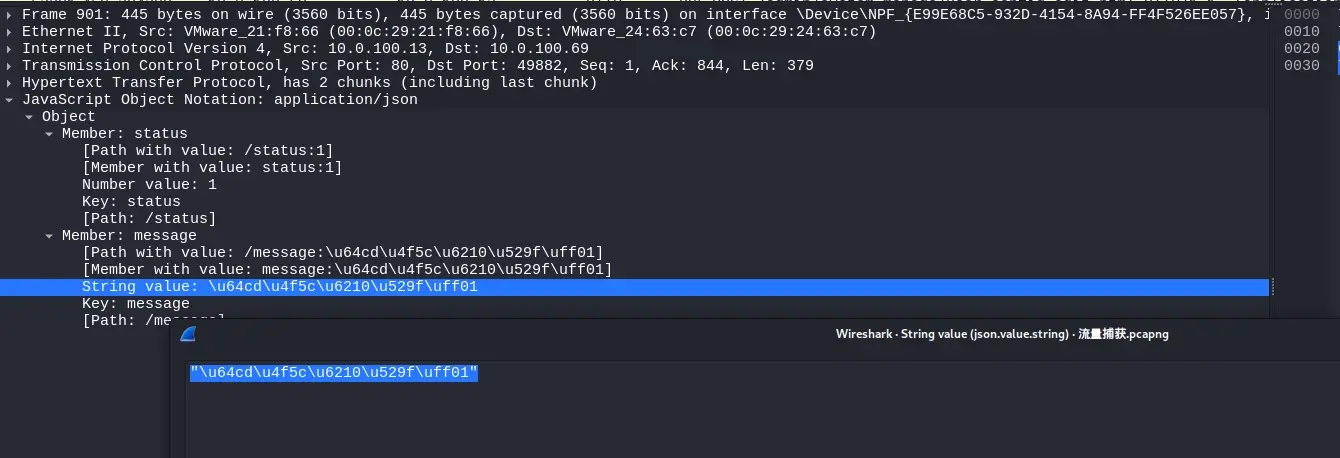Screen dimensions: 1340x458
Task: Click the highlighted String value row
Action: tap(635, 287)
